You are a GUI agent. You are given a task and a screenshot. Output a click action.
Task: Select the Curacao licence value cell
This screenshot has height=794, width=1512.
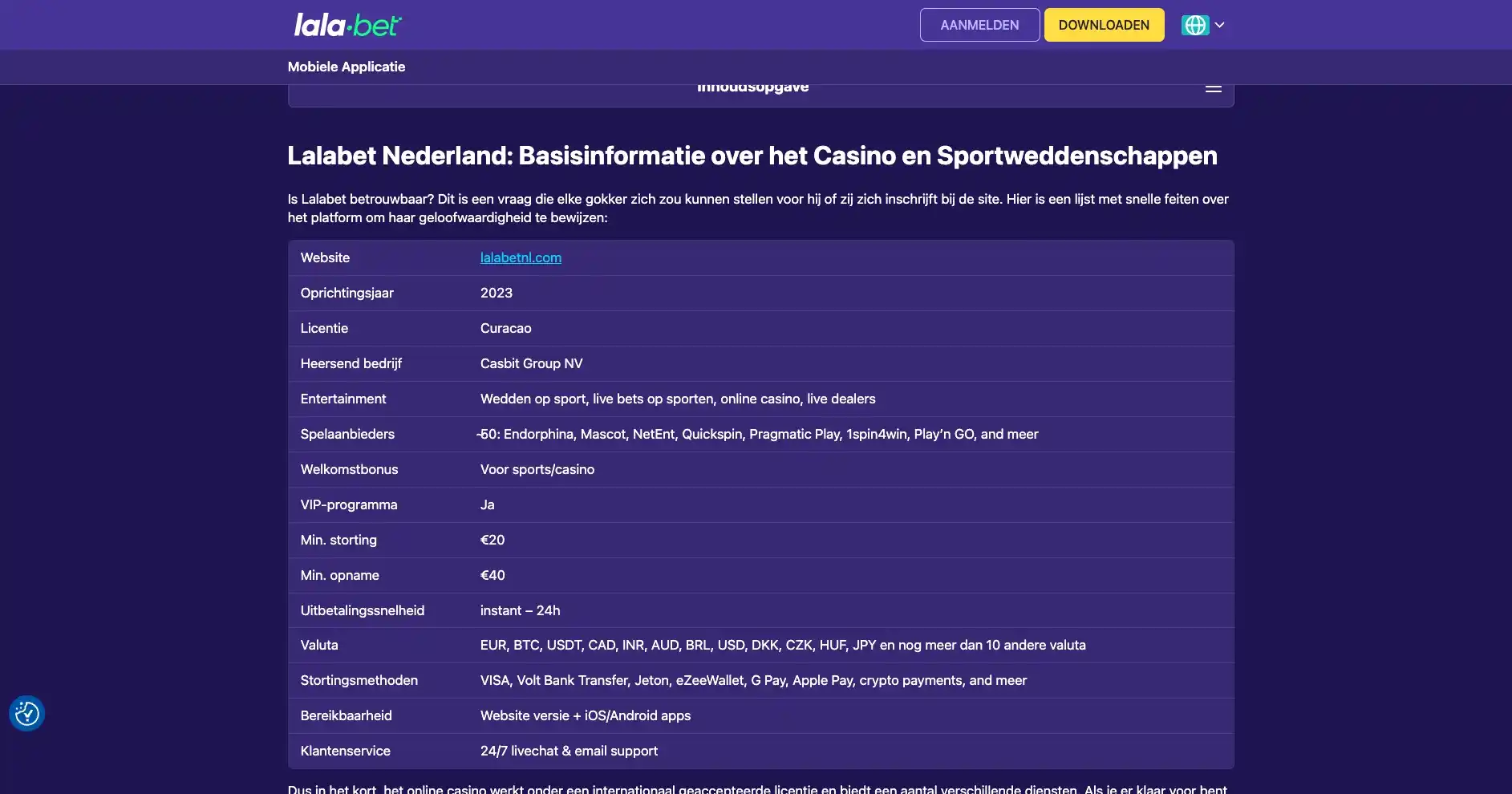pos(505,328)
